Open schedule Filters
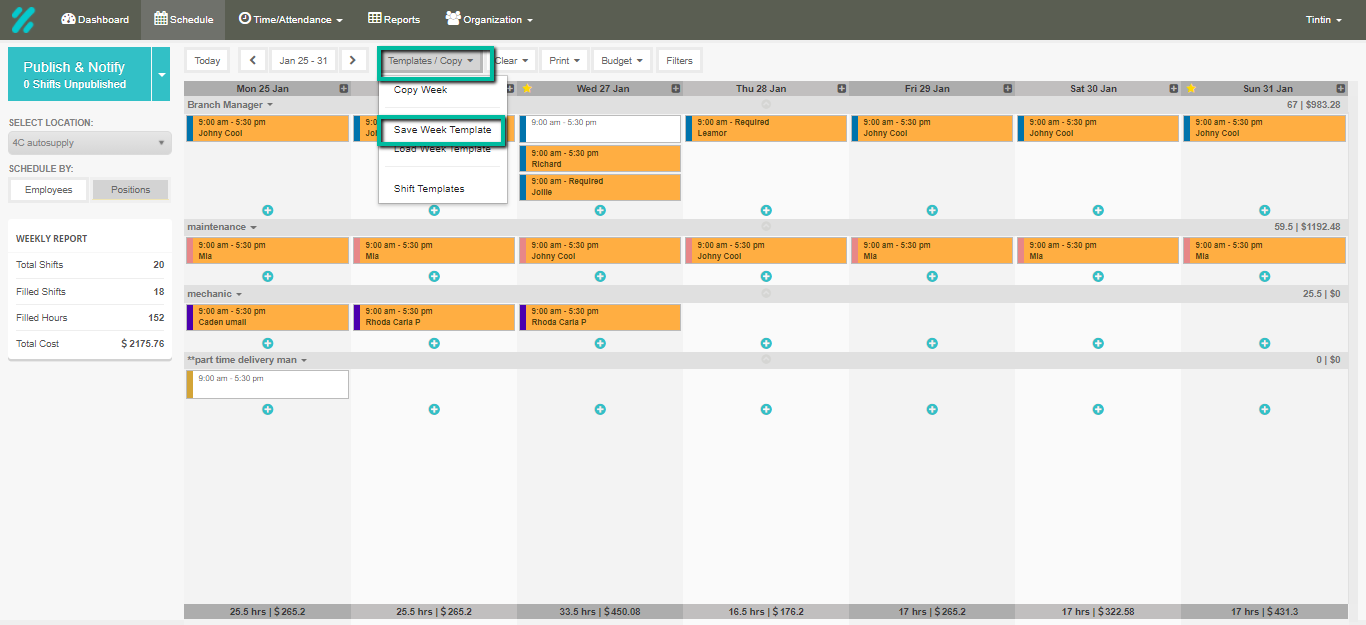The width and height of the screenshot is (1366, 625). pyautogui.click(x=679, y=60)
